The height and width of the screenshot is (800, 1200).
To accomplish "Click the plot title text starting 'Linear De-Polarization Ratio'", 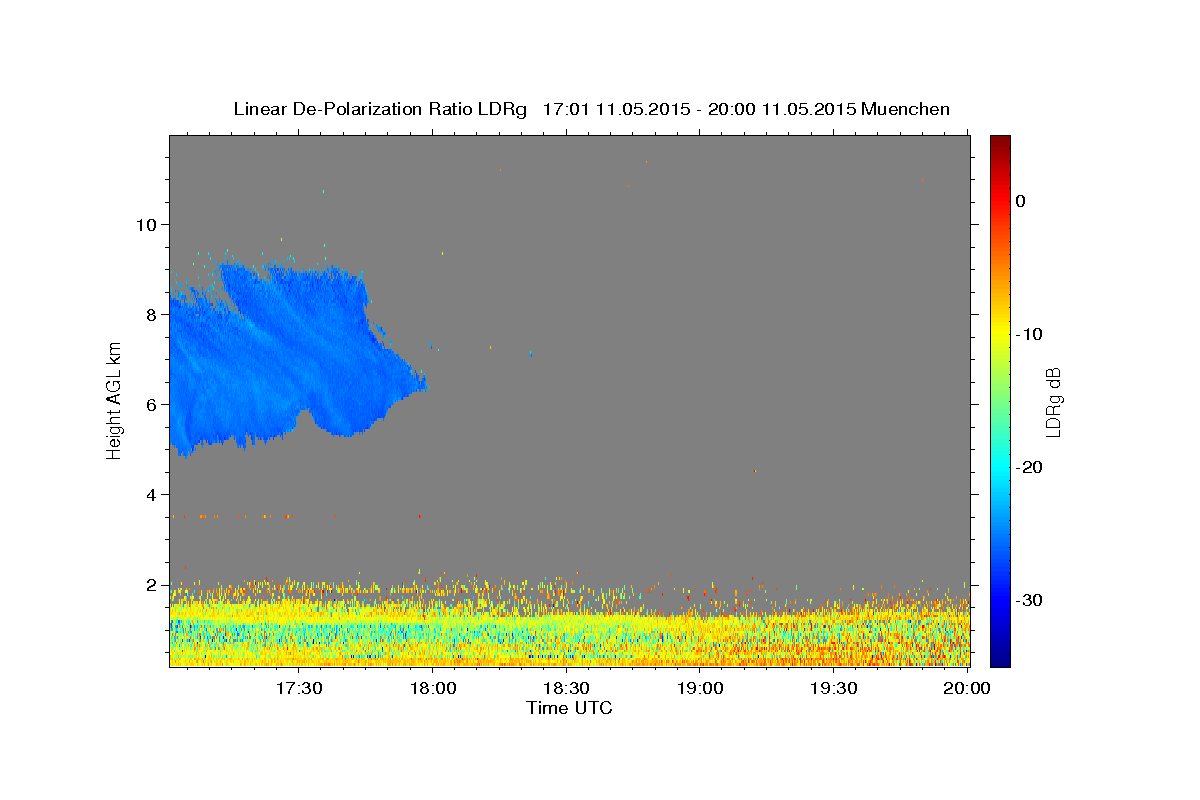I will [x=591, y=109].
